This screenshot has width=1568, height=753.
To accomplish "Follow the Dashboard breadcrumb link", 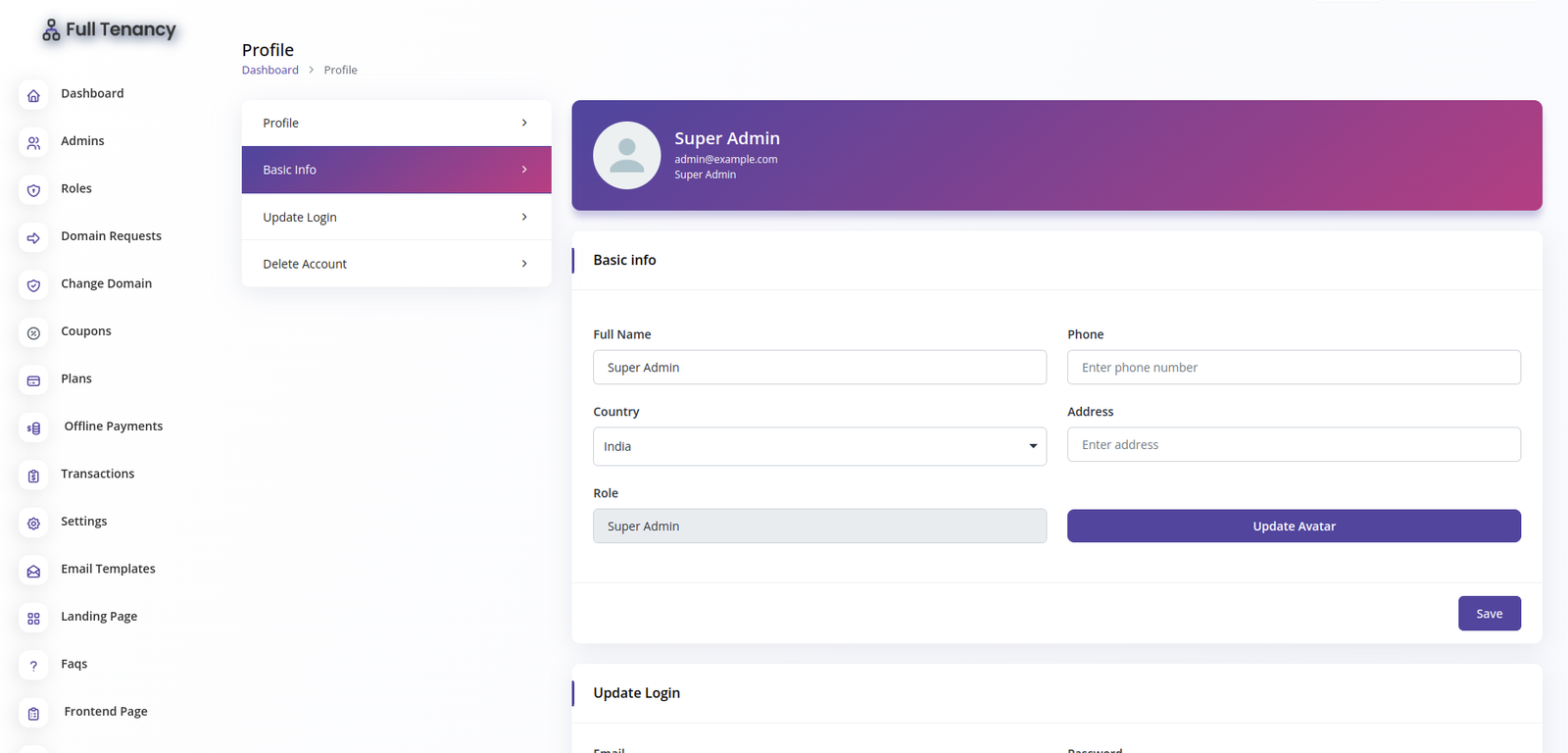I will pyautogui.click(x=269, y=70).
